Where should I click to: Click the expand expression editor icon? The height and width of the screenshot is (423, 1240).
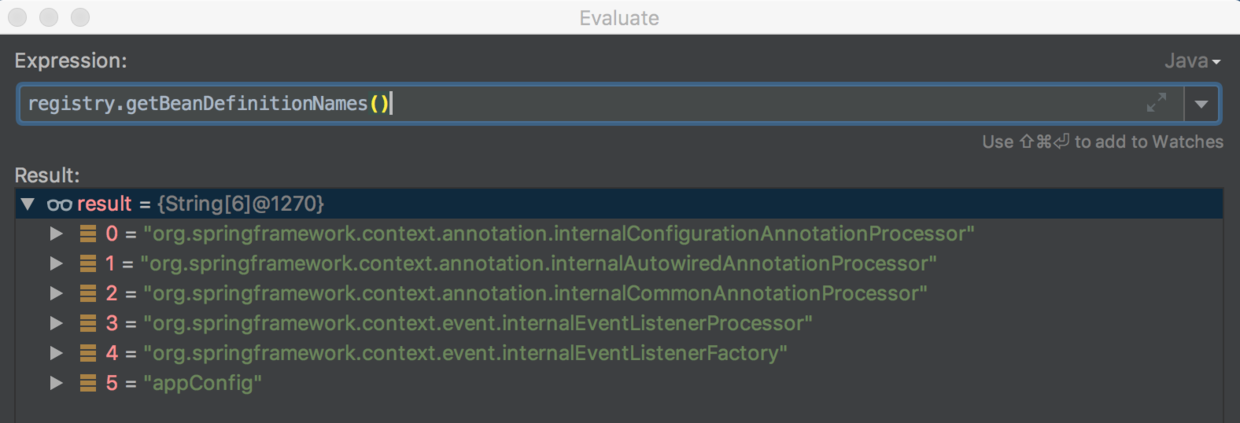(1156, 103)
